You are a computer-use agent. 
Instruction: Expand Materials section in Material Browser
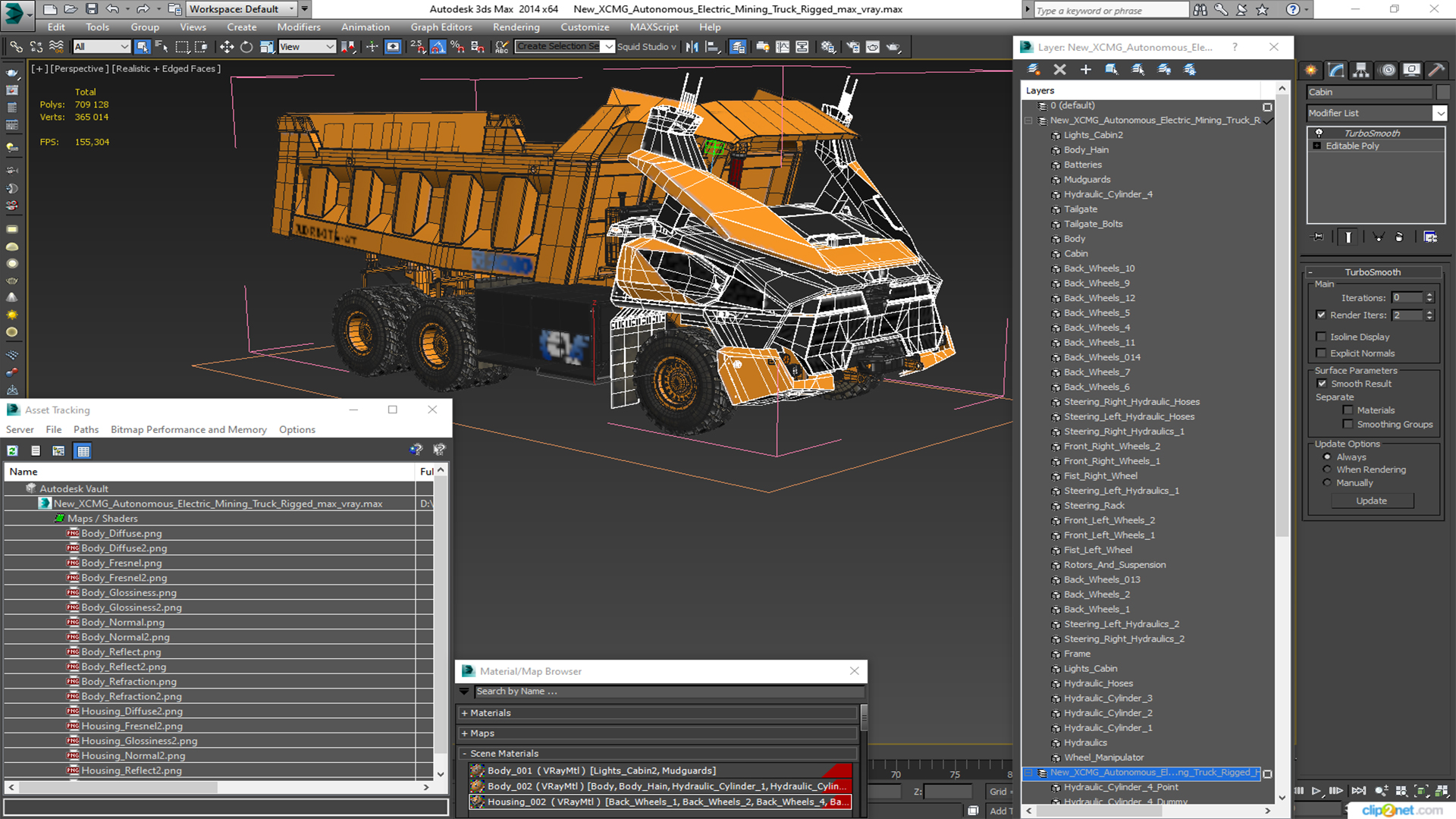pyautogui.click(x=464, y=713)
